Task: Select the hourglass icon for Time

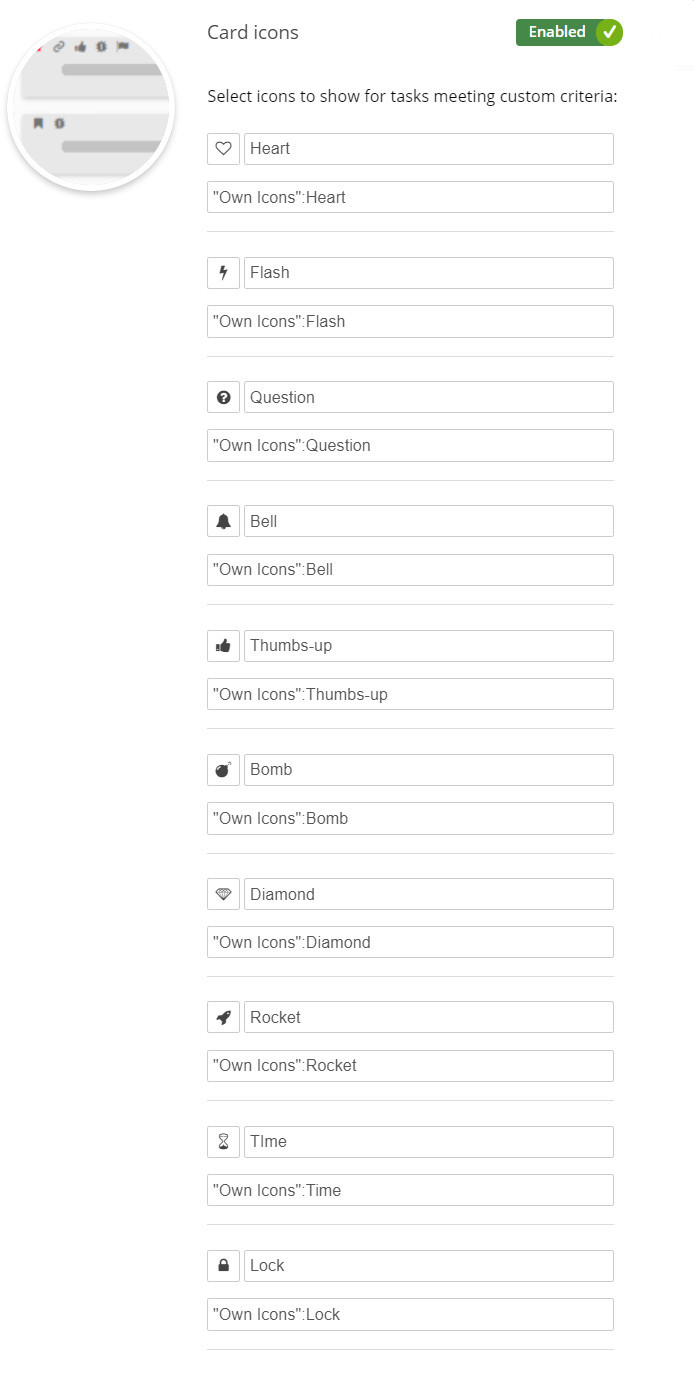Action: click(x=222, y=1141)
